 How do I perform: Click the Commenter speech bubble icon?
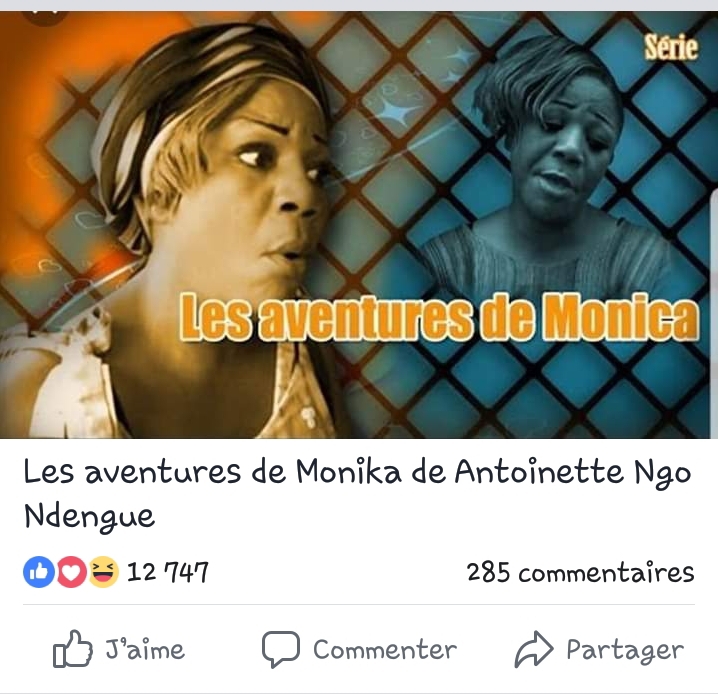tap(281, 649)
